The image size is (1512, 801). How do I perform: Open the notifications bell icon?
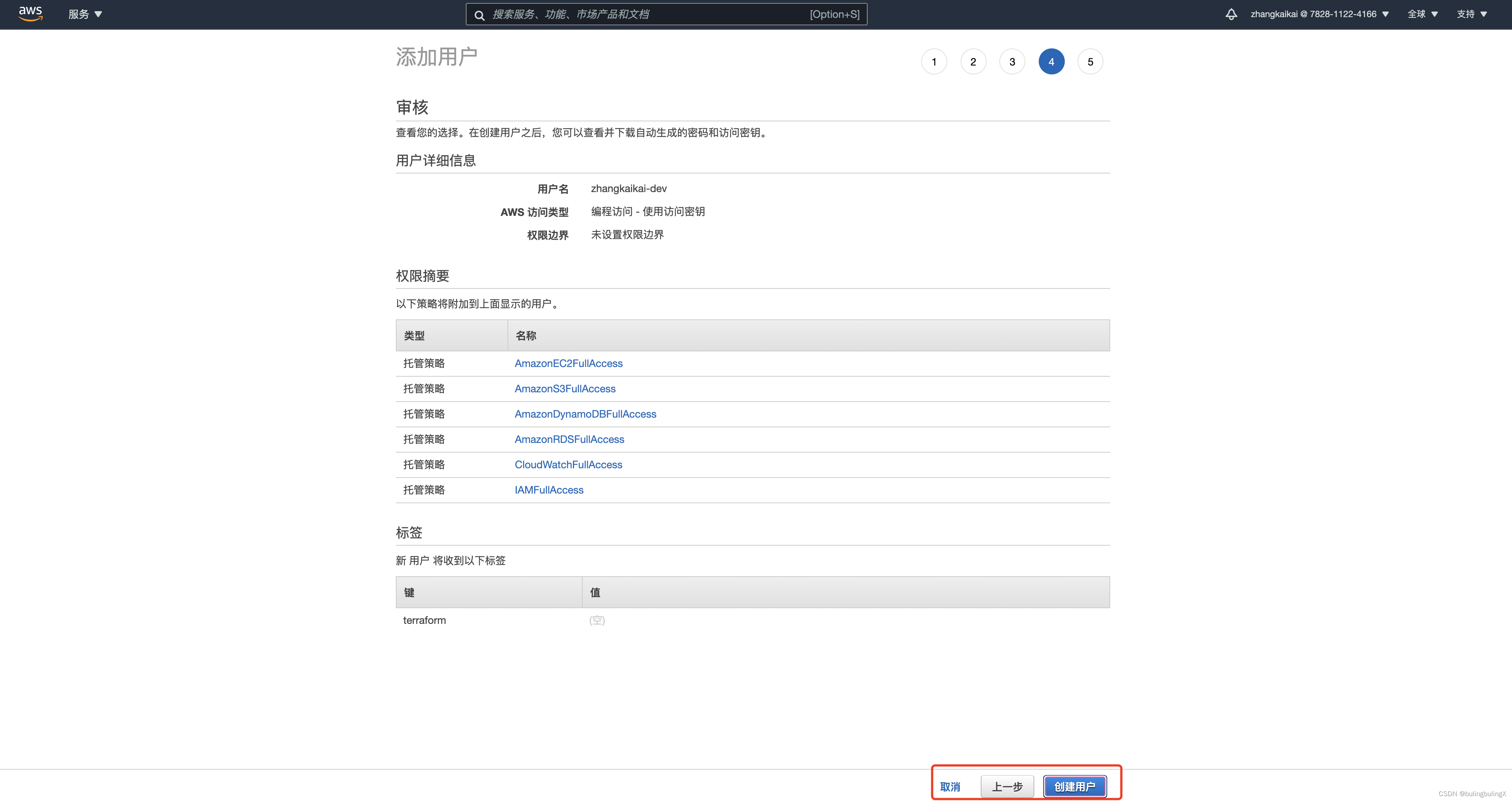pyautogui.click(x=1231, y=14)
